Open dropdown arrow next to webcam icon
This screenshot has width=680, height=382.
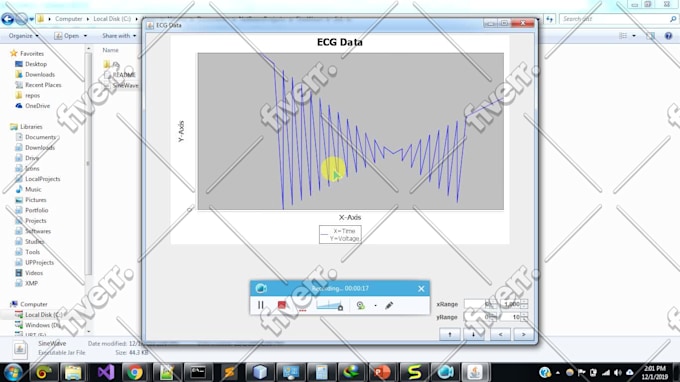(x=376, y=306)
